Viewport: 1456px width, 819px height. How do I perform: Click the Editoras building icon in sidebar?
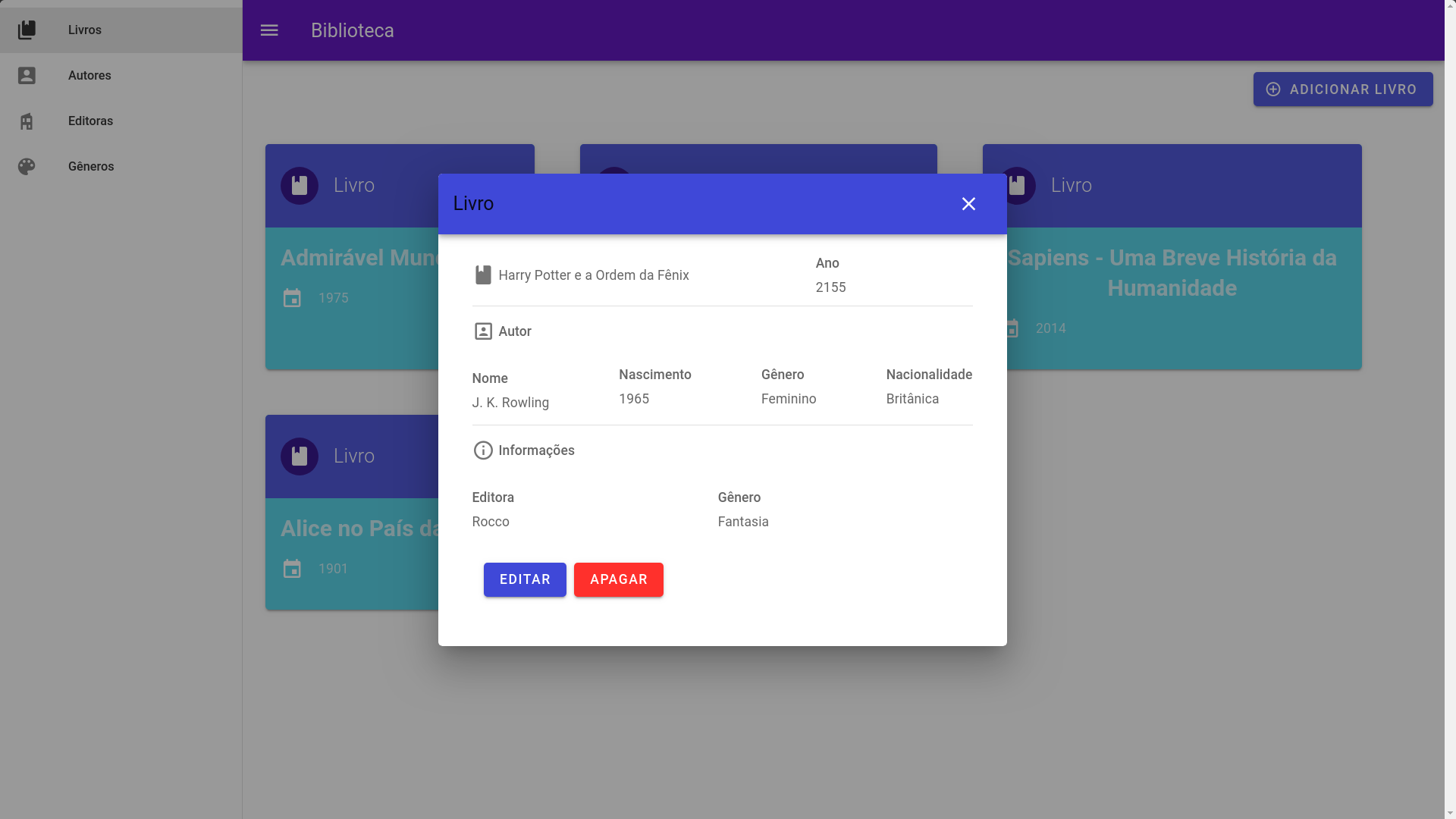pos(27,121)
